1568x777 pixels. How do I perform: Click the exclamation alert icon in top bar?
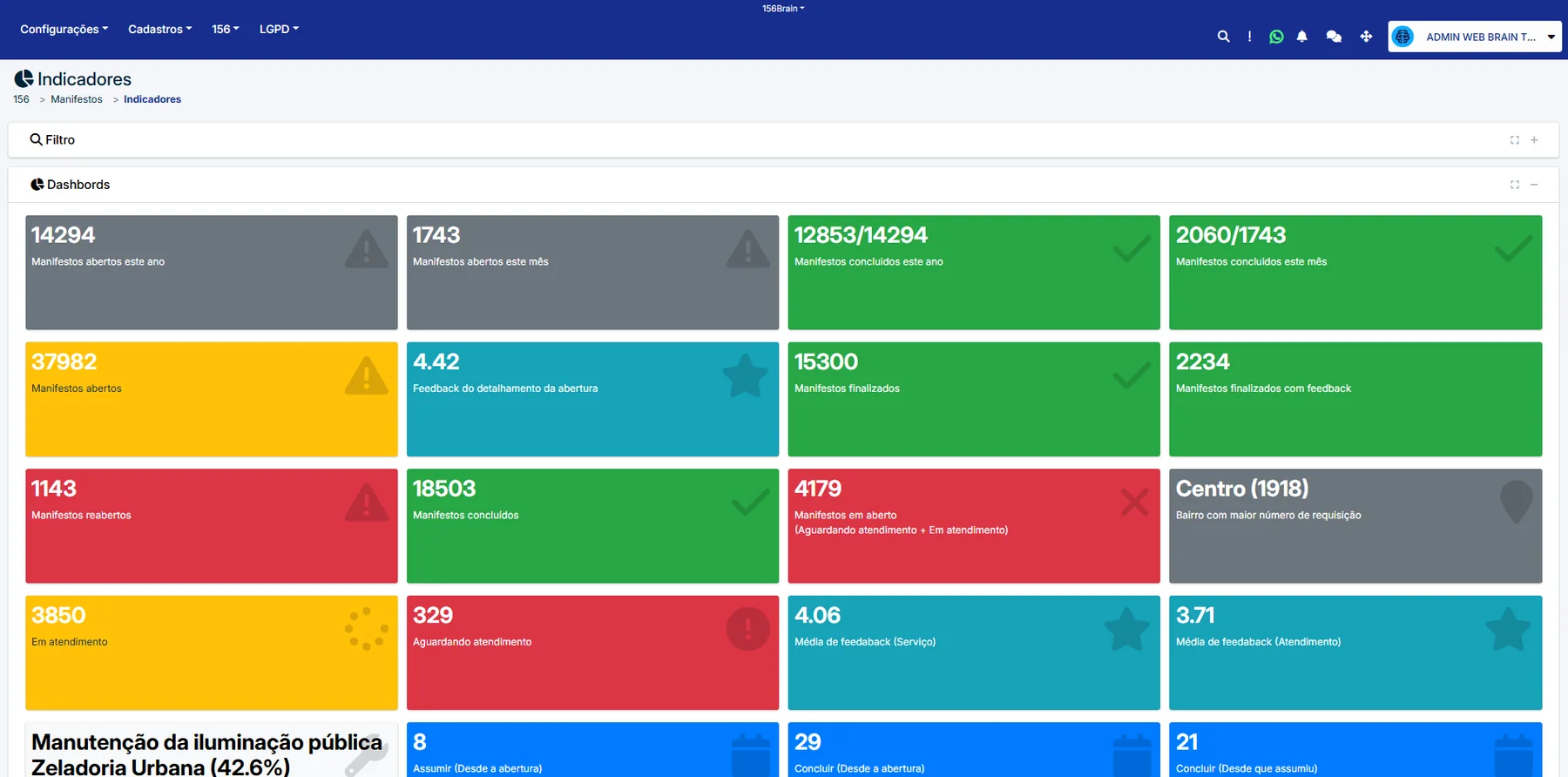1249,37
